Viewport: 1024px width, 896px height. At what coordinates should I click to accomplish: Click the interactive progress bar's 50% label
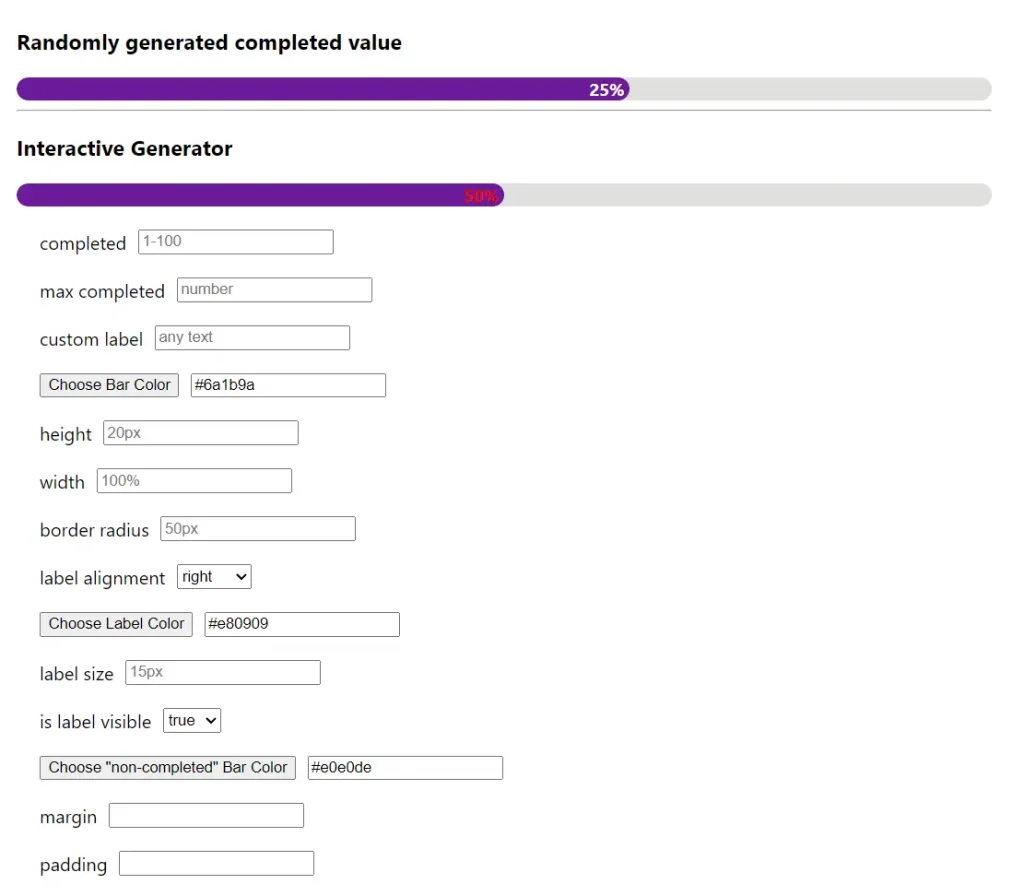click(x=481, y=196)
